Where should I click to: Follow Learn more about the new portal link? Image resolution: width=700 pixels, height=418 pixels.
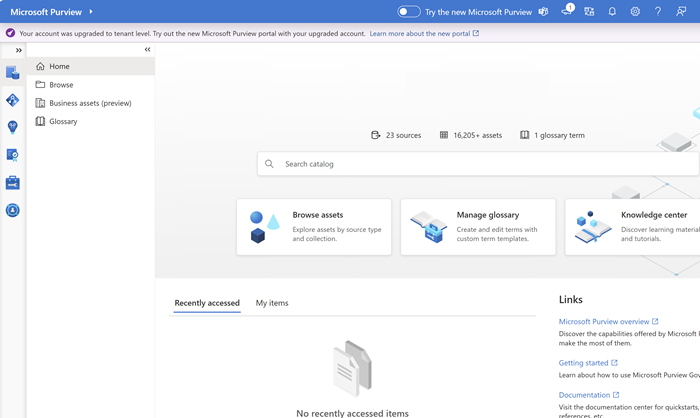point(424,33)
